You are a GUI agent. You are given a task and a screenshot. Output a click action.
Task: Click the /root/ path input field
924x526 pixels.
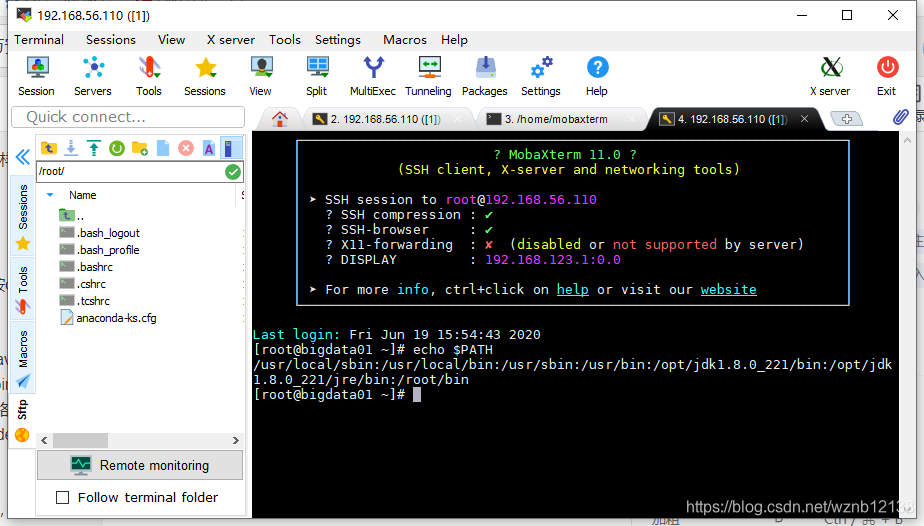pos(131,171)
